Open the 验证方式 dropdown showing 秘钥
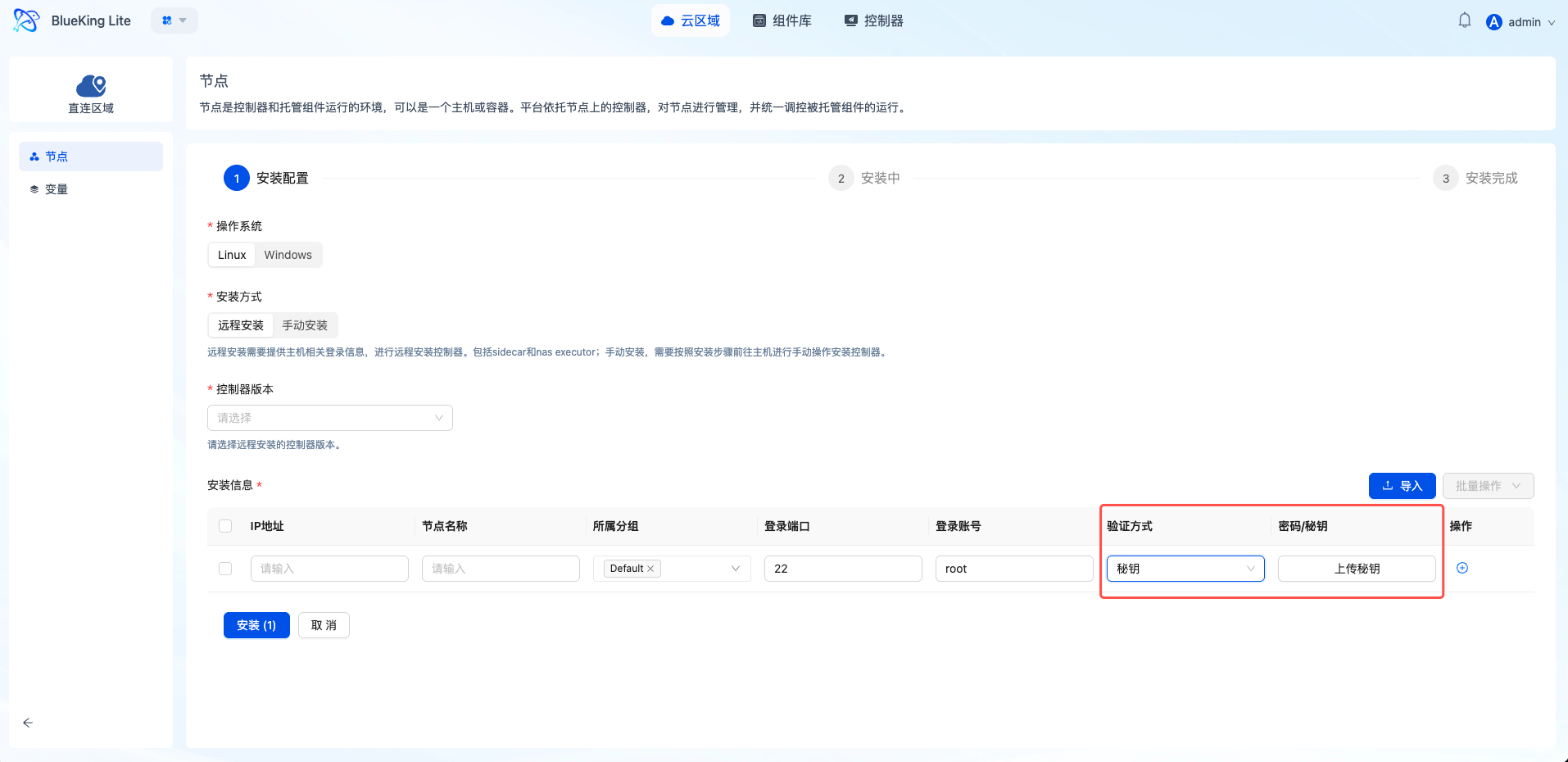Viewport: 1568px width, 762px height. [1185, 569]
